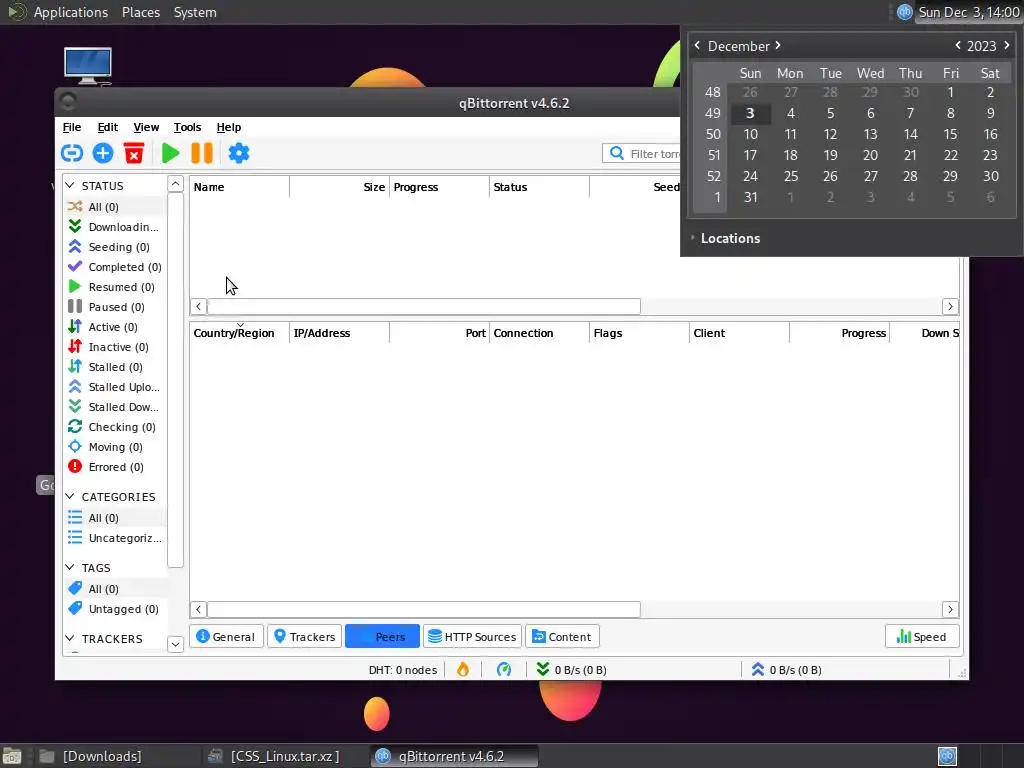Select the Downloading status filter
The height and width of the screenshot is (768, 1024).
coord(115,227)
